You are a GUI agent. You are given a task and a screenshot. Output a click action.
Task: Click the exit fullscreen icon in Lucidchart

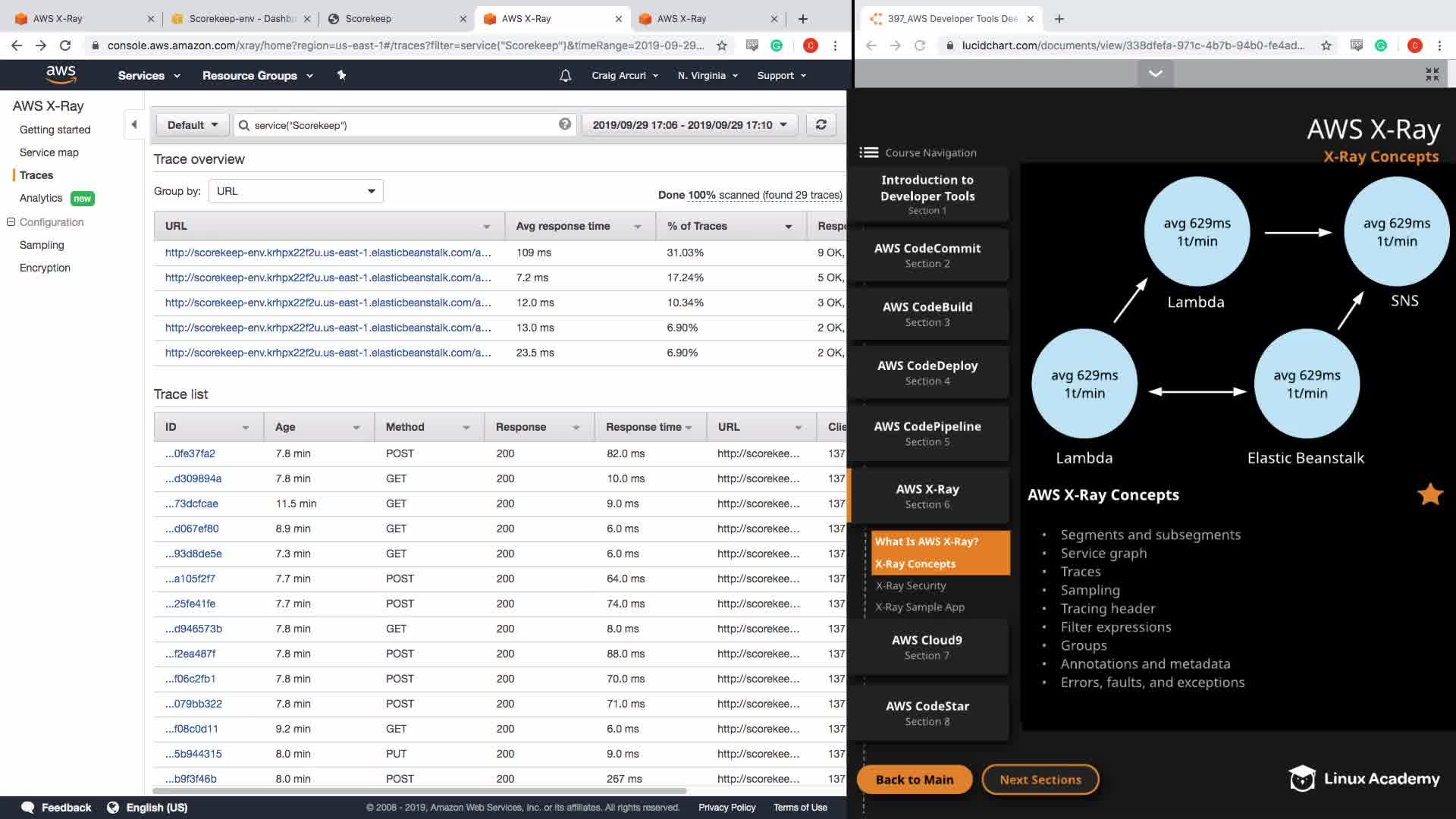1432,74
